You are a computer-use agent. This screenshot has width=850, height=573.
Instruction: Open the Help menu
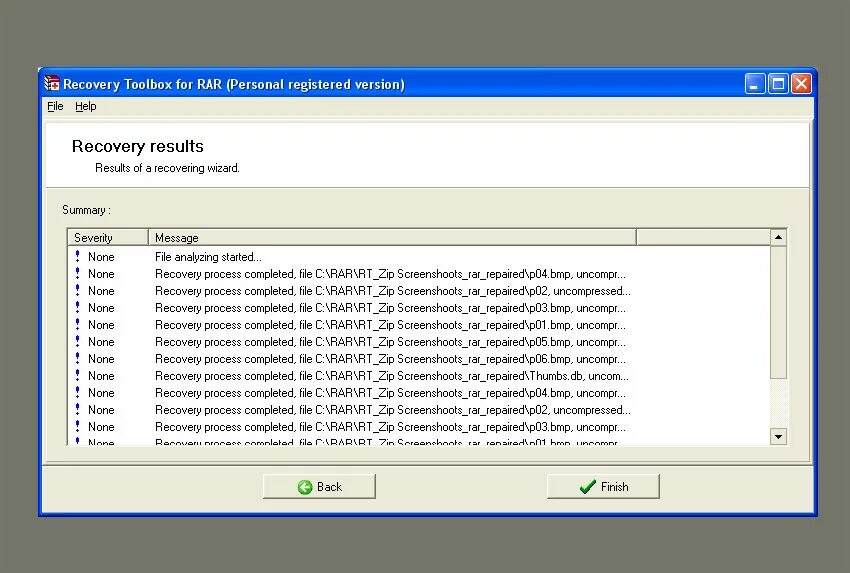[86, 106]
